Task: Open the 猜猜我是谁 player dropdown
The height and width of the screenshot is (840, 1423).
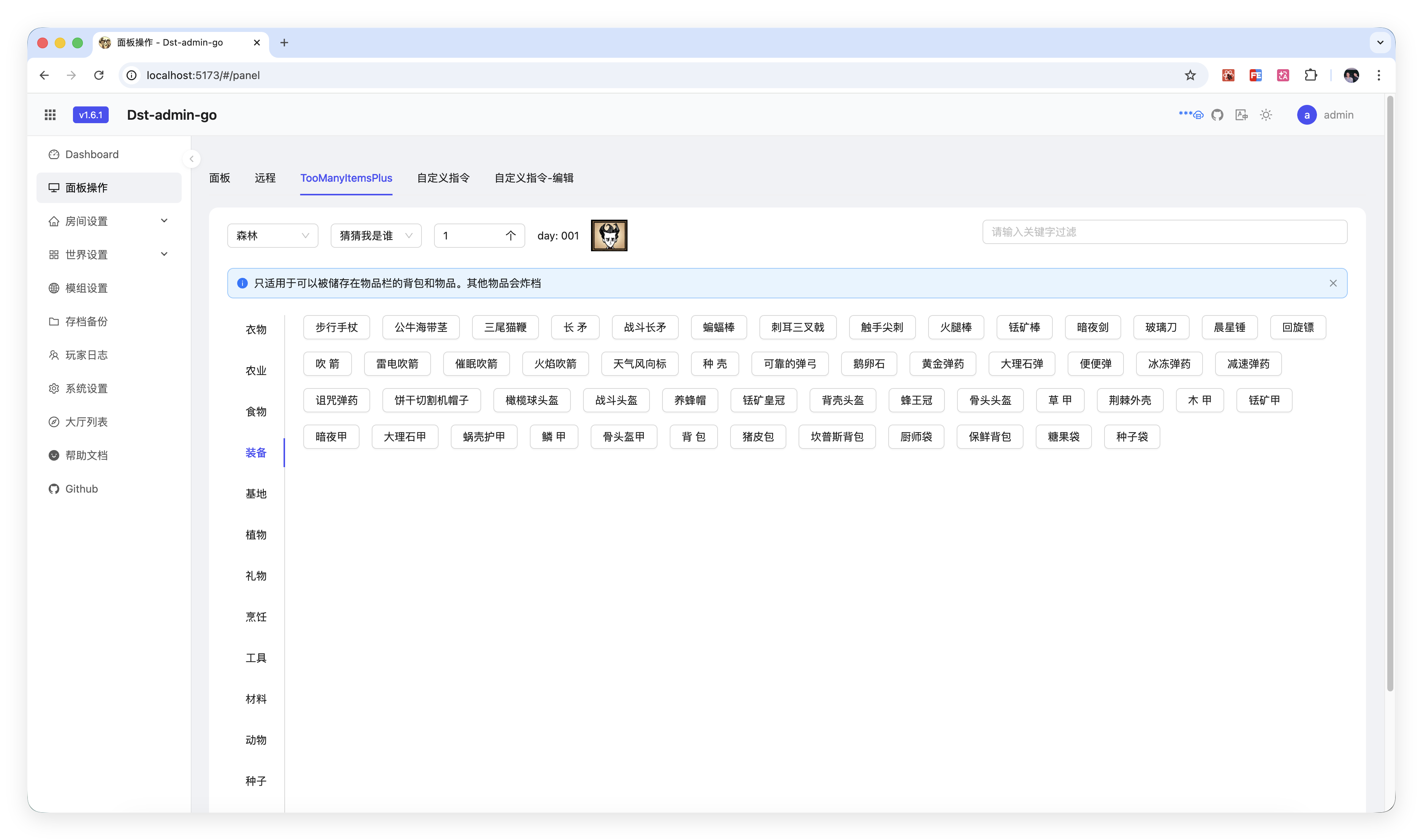Action: pyautogui.click(x=376, y=236)
